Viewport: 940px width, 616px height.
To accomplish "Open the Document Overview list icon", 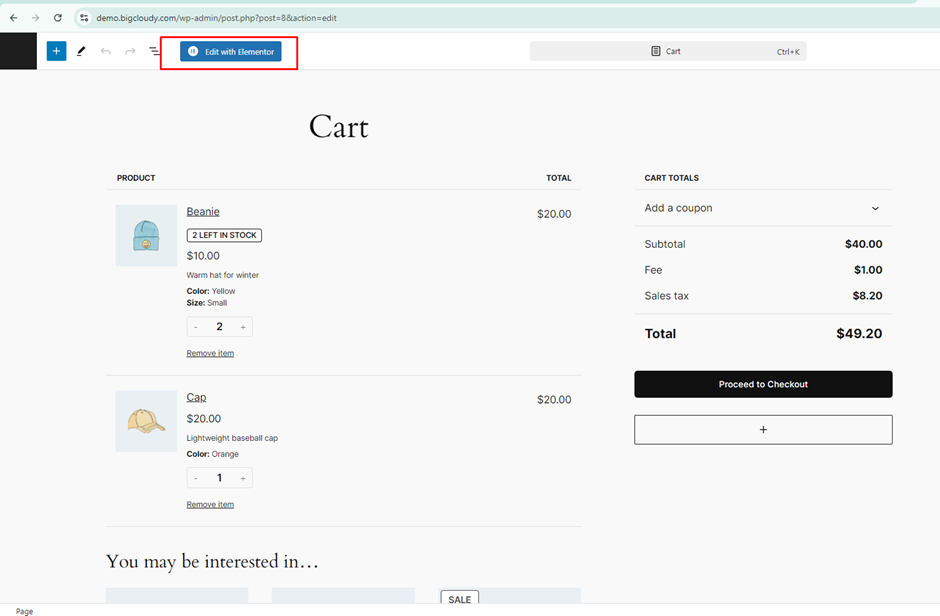I will tap(154, 51).
